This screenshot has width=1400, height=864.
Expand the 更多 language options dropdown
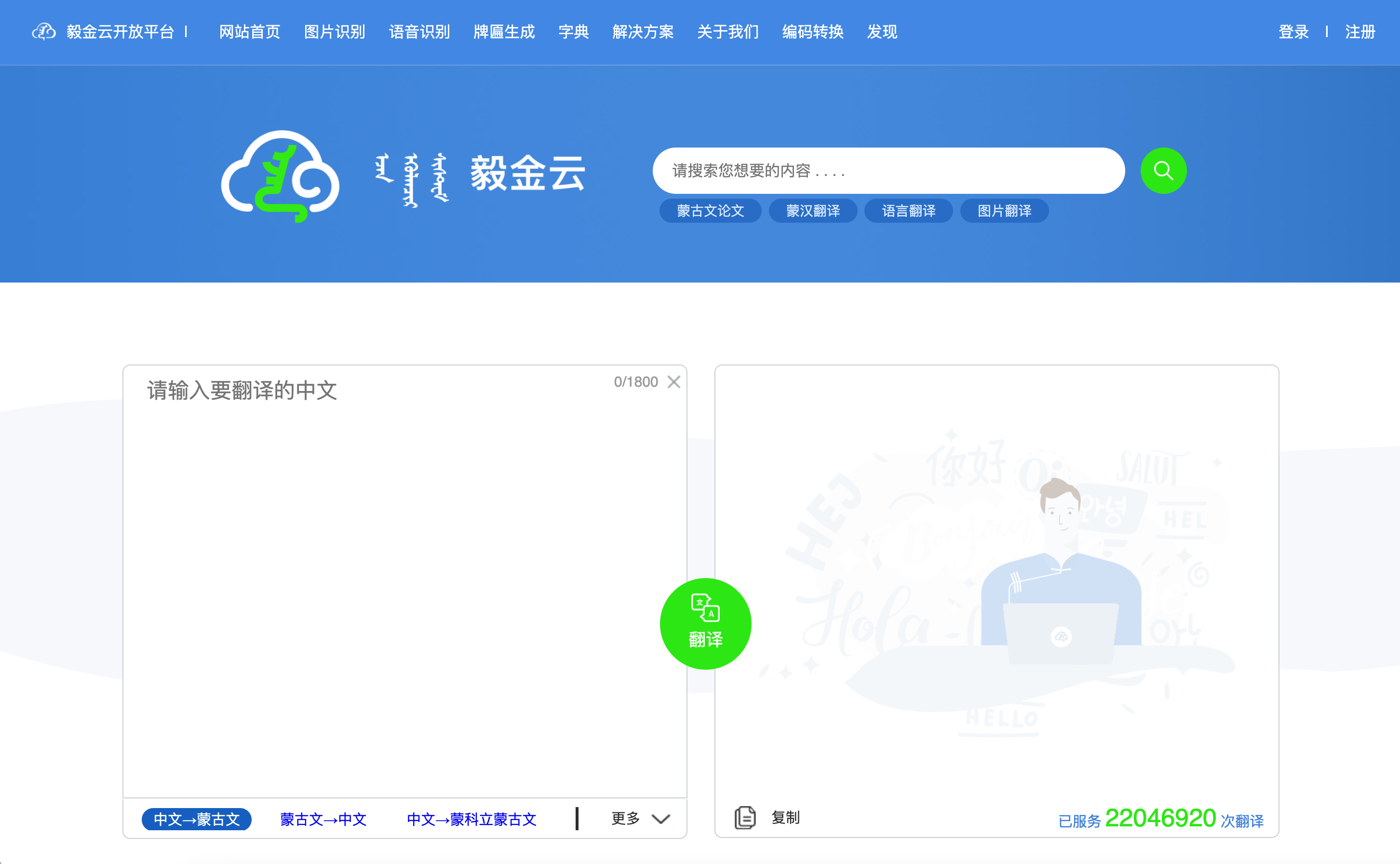pyautogui.click(x=639, y=818)
